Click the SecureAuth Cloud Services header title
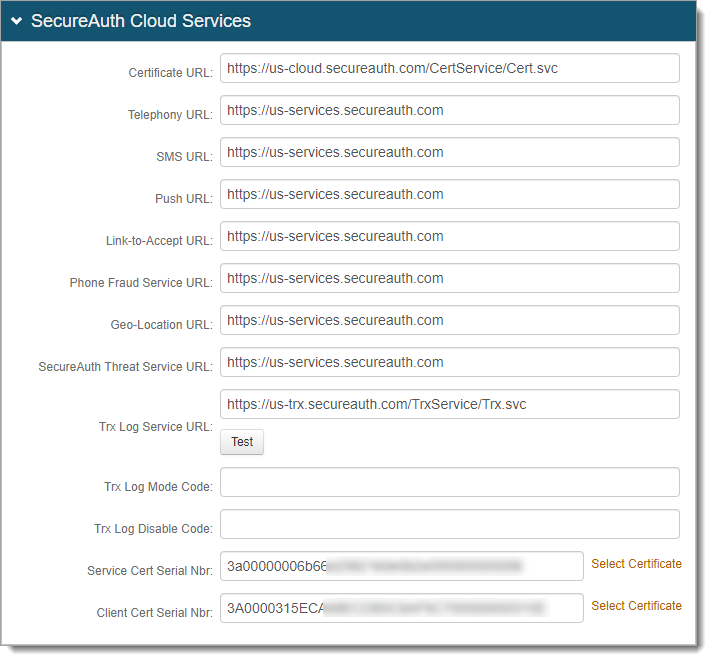This screenshot has height=661, width=712. tap(140, 21)
